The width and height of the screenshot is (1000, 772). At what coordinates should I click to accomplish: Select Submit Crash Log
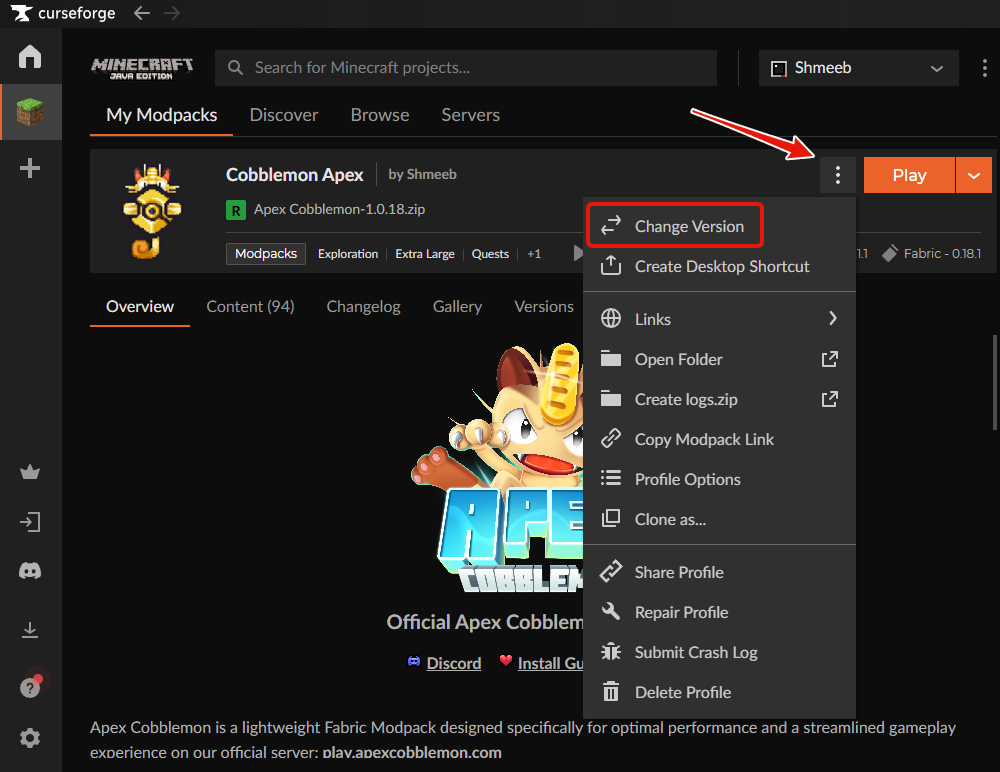(719, 652)
